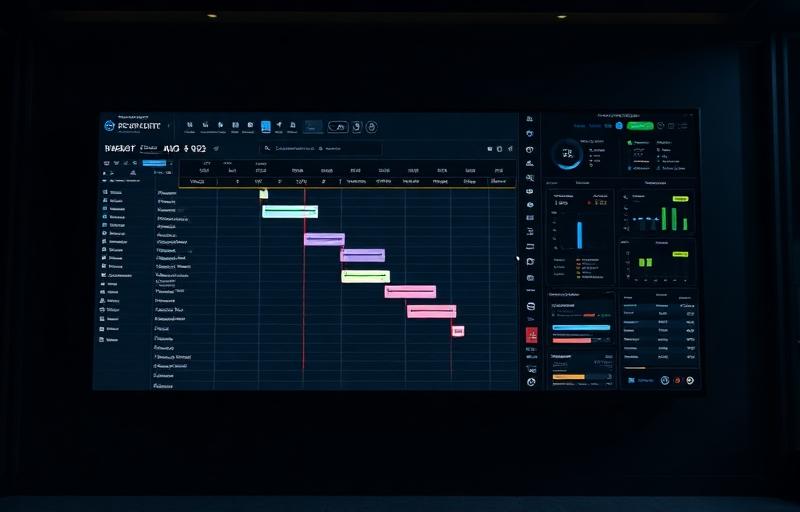Click the middle round button in the top toolbar
800x512 pixels.
357,126
